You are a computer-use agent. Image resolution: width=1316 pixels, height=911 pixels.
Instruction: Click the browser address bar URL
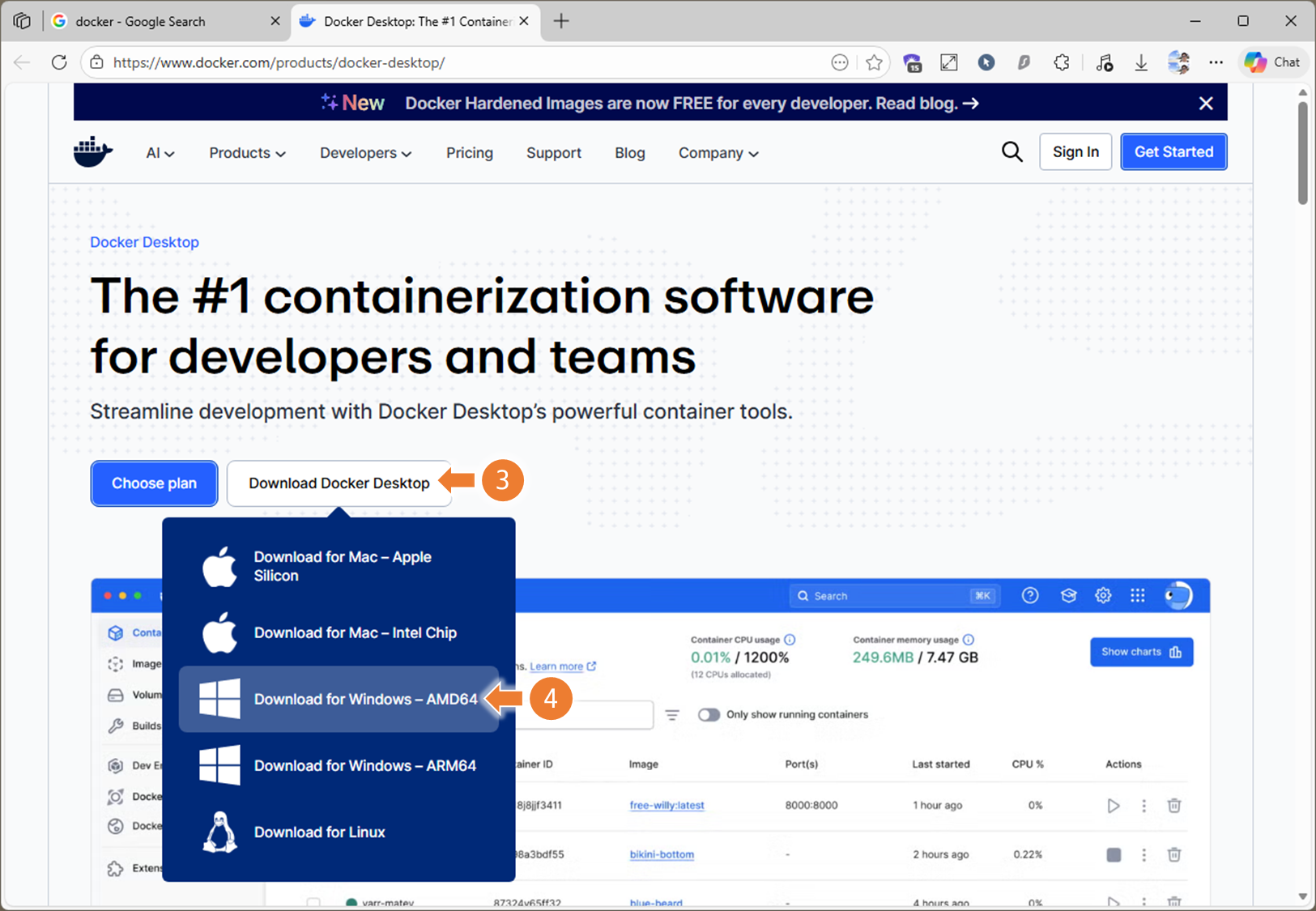[x=279, y=62]
